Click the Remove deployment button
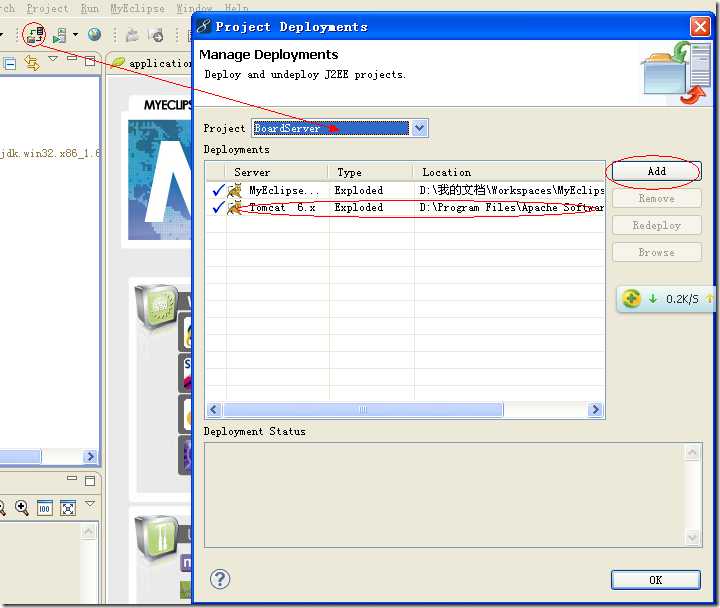 656,198
